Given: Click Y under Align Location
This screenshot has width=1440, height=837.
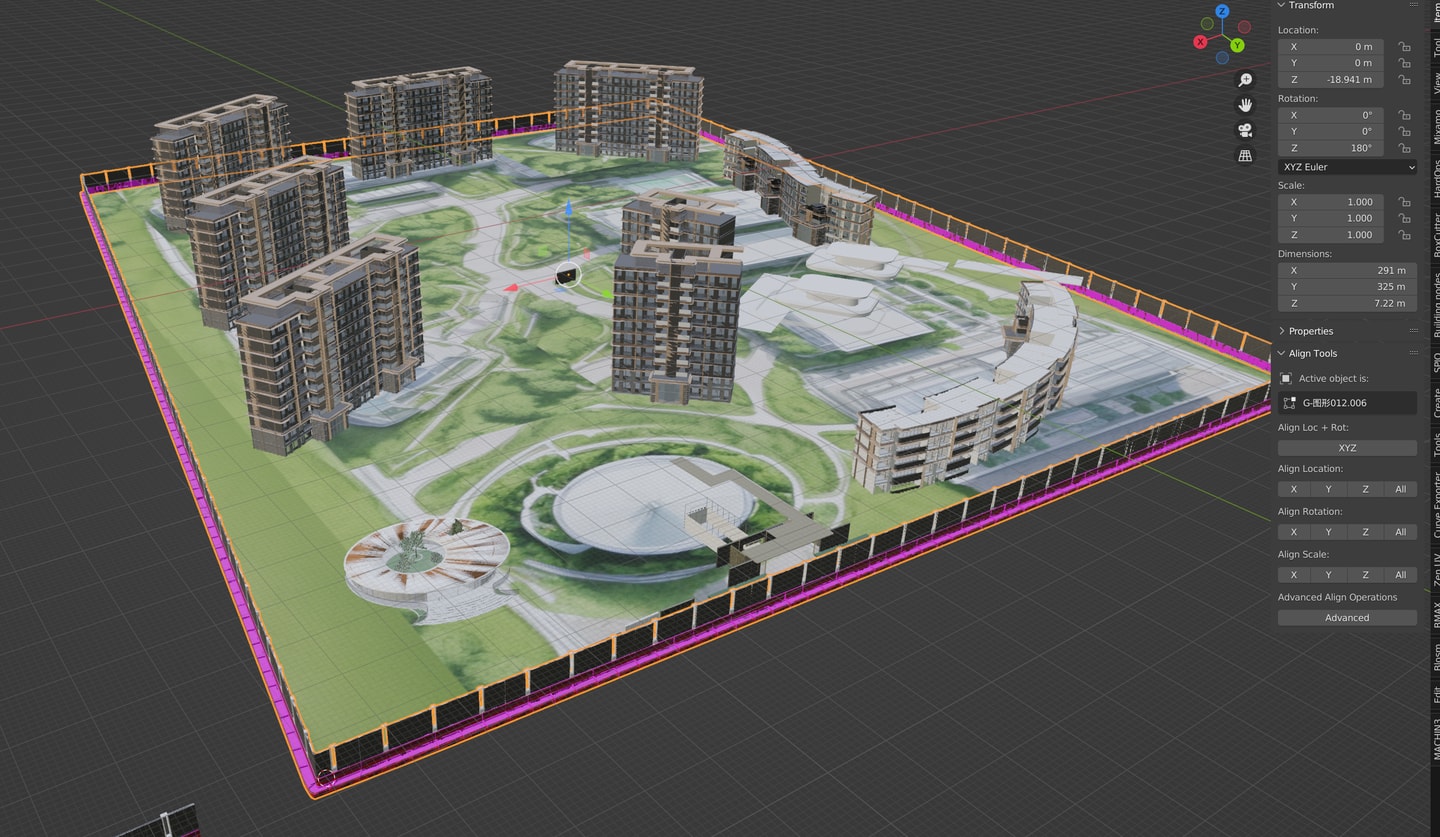Looking at the screenshot, I should coord(1328,489).
